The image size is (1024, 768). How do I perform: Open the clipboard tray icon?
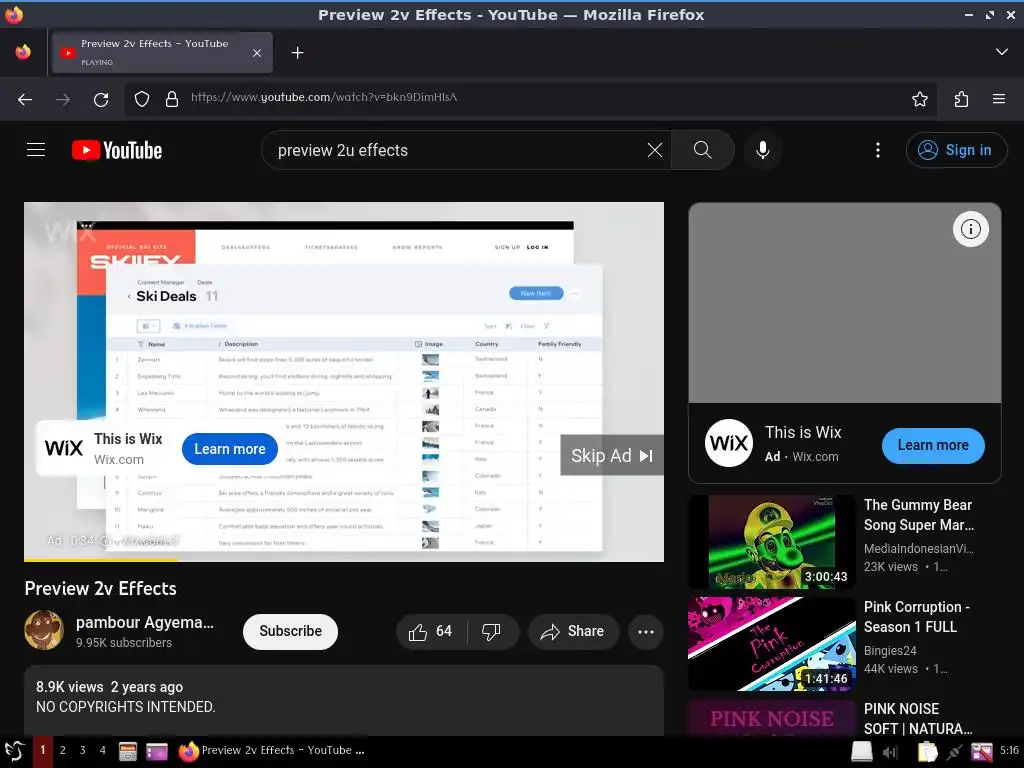click(927, 752)
